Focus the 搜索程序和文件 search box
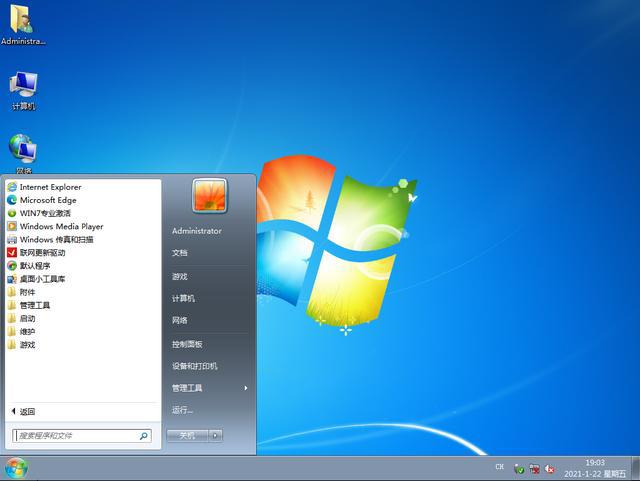This screenshot has height=481, width=640. click(x=82, y=436)
